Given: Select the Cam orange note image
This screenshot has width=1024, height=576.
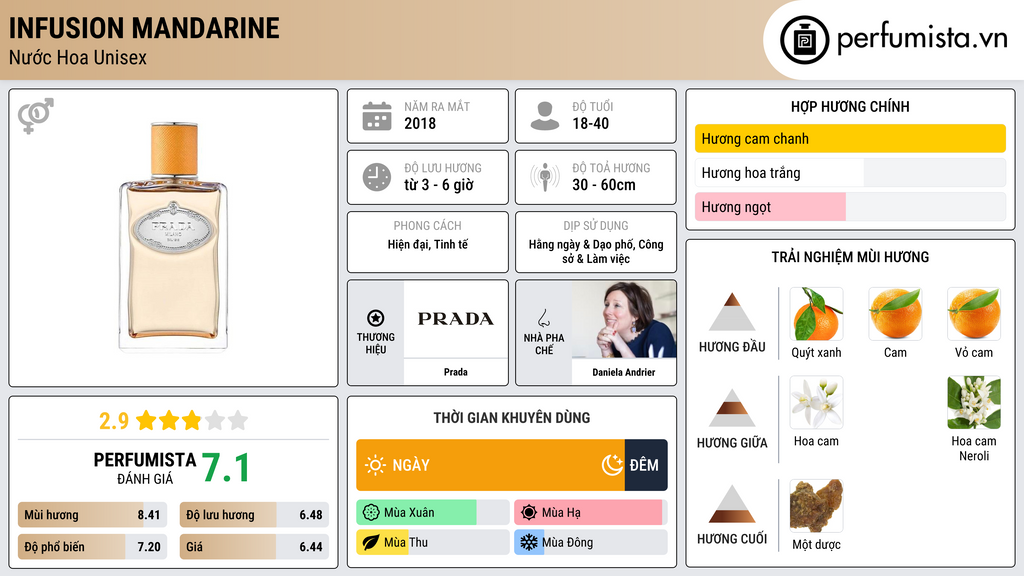Looking at the screenshot, I should click(x=895, y=314).
